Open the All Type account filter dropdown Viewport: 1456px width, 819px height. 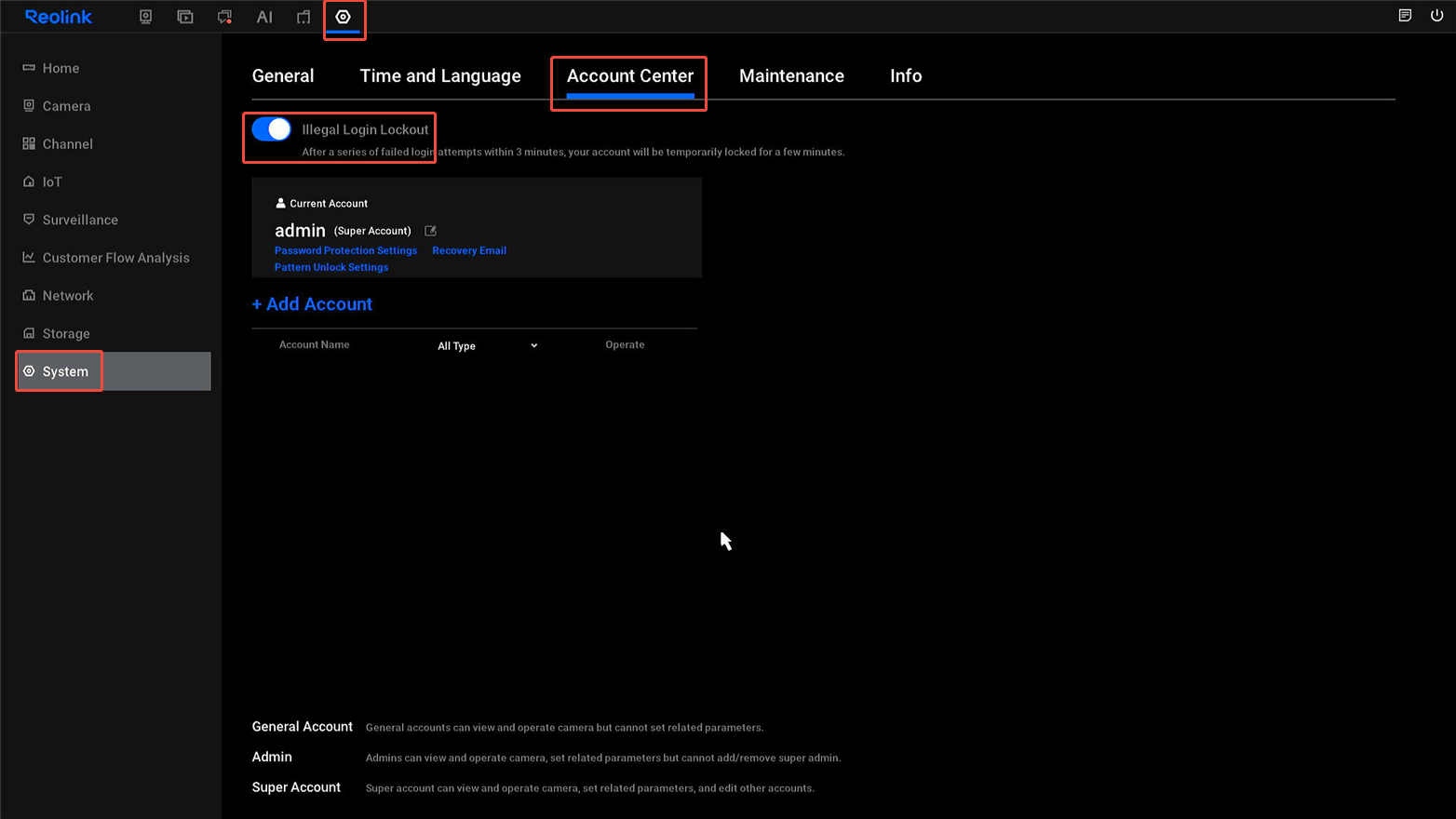click(488, 345)
